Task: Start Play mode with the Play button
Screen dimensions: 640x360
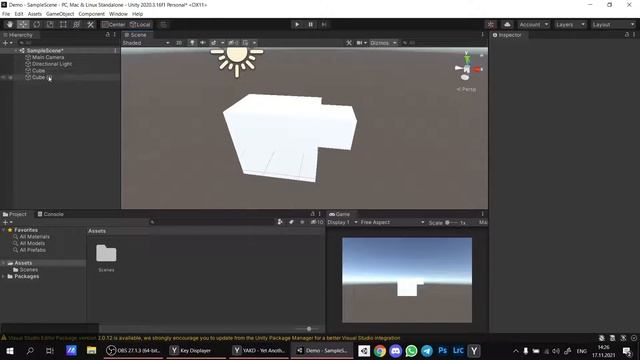Action: tap(297, 24)
